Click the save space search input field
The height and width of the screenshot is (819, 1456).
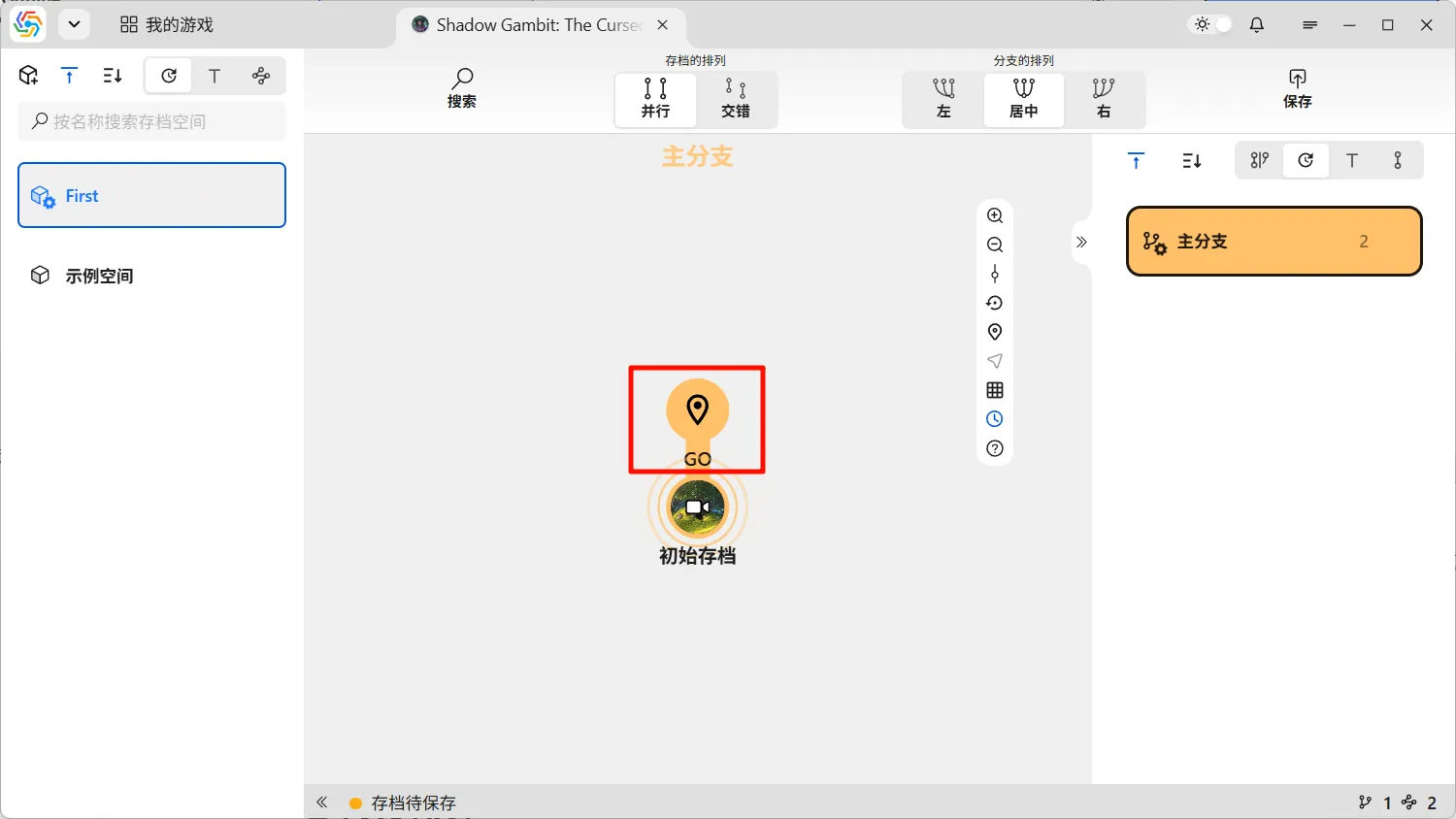(x=152, y=121)
